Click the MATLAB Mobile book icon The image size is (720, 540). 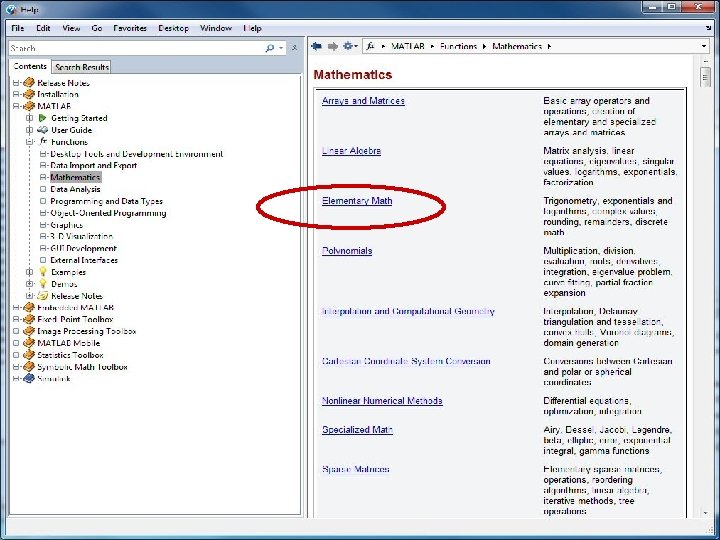[29, 343]
